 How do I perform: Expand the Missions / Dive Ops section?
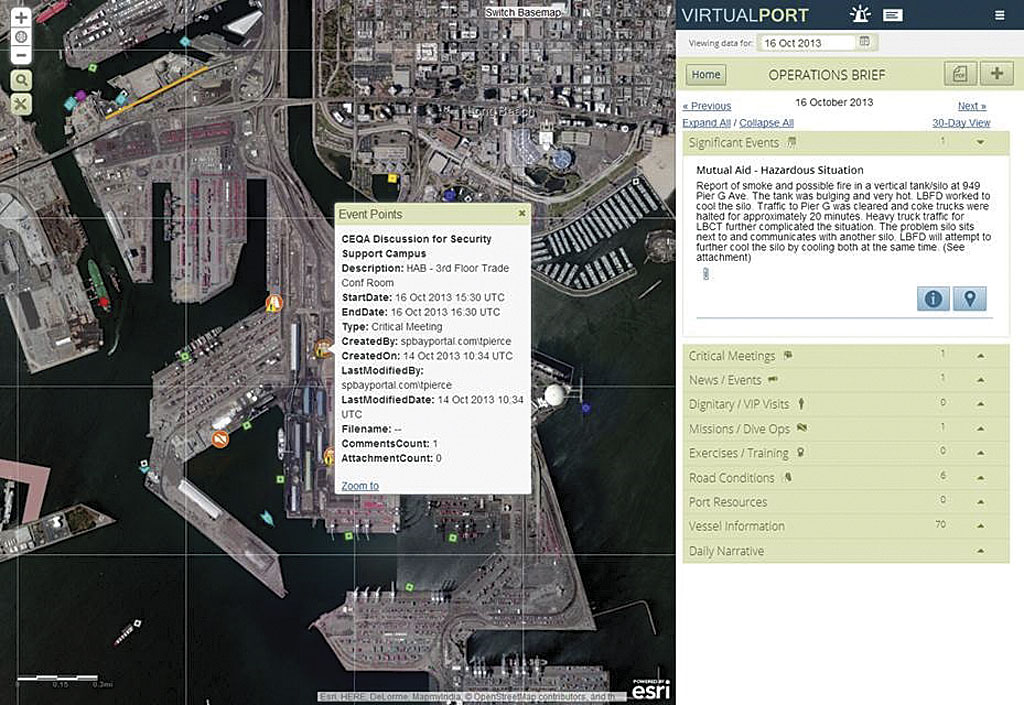point(980,429)
